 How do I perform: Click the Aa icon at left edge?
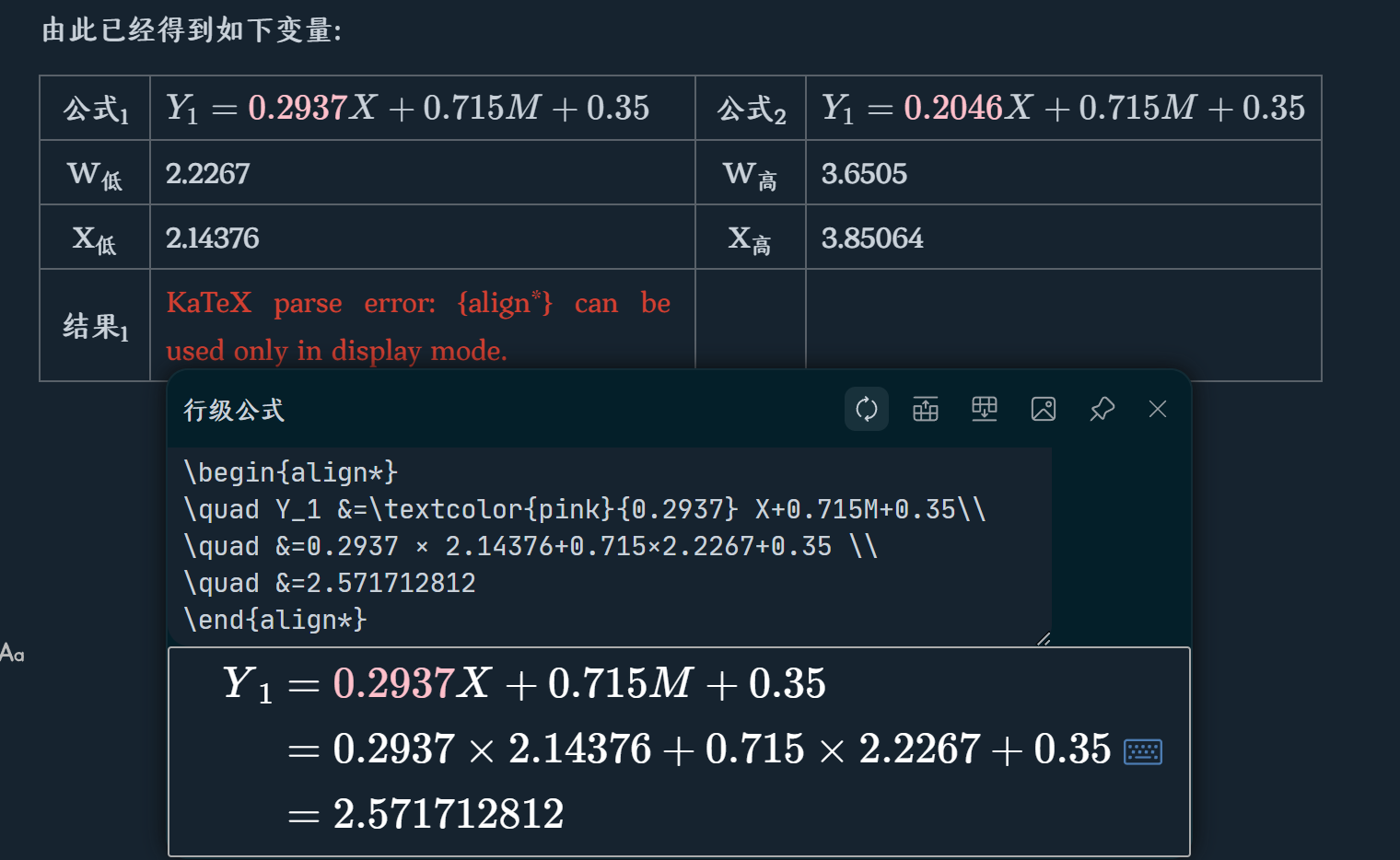[x=12, y=654]
